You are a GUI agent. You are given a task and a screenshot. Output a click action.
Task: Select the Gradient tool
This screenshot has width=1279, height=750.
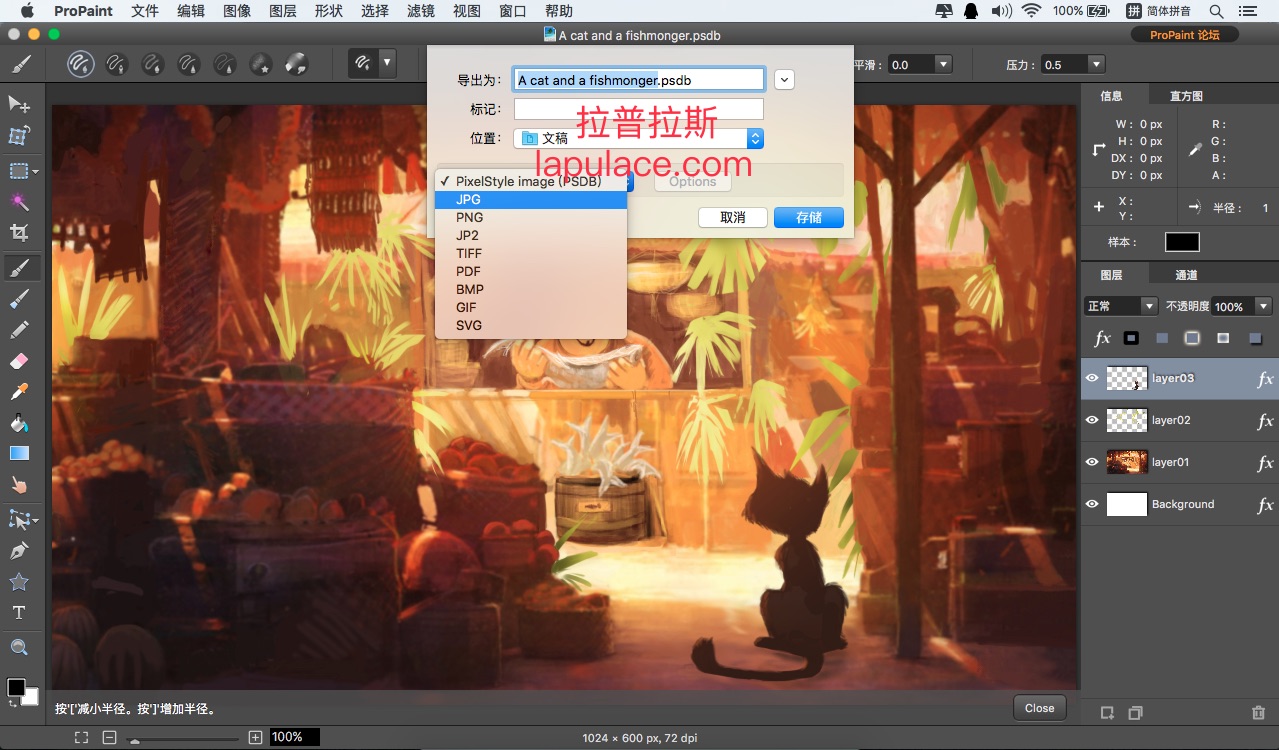tap(19, 453)
